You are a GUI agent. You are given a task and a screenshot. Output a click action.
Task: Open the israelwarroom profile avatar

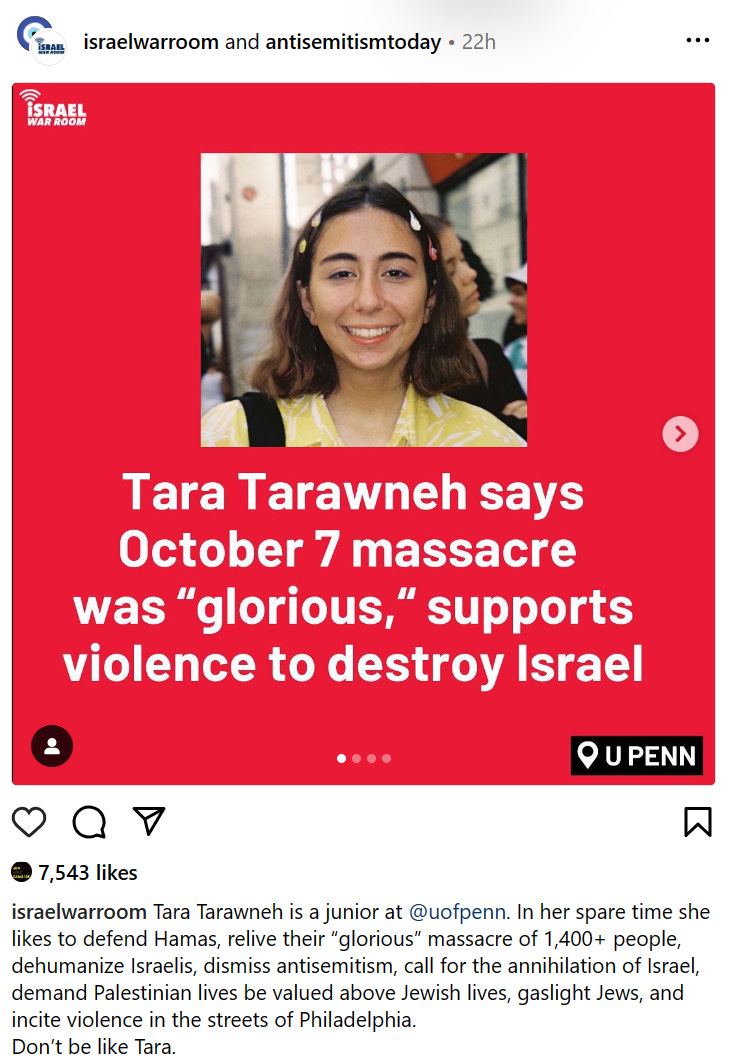click(42, 41)
